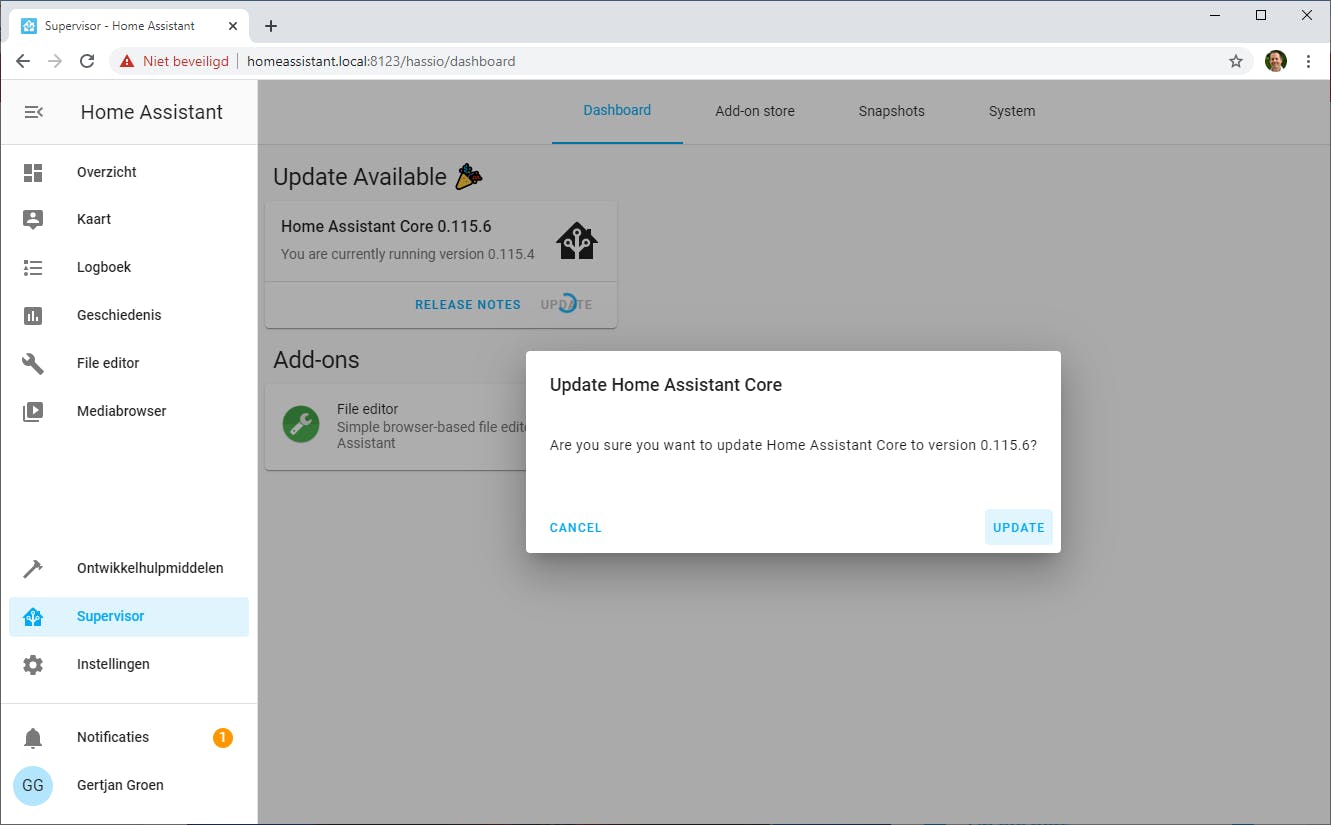Open the Instellingen gear icon
The image size is (1331, 825).
tap(33, 664)
